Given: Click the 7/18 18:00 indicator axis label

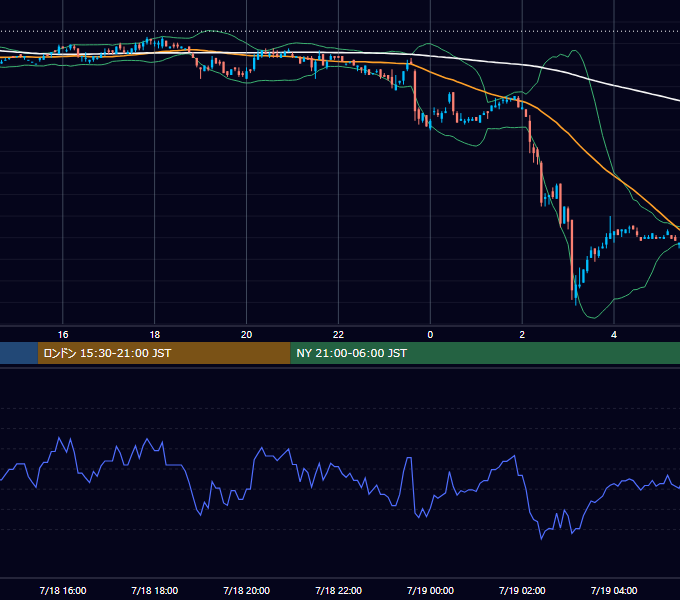Looking at the screenshot, I should pyautogui.click(x=155, y=590).
